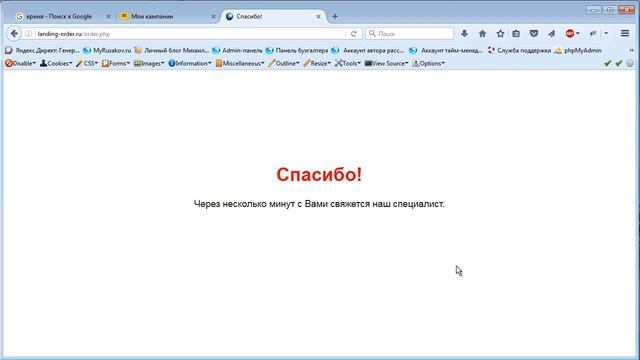
Task: Click into the Поиск search box
Action: click(x=409, y=33)
